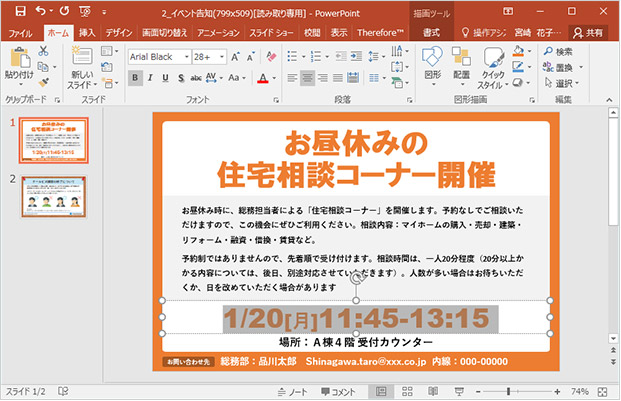Click the Undo arrow icon

coord(41,11)
